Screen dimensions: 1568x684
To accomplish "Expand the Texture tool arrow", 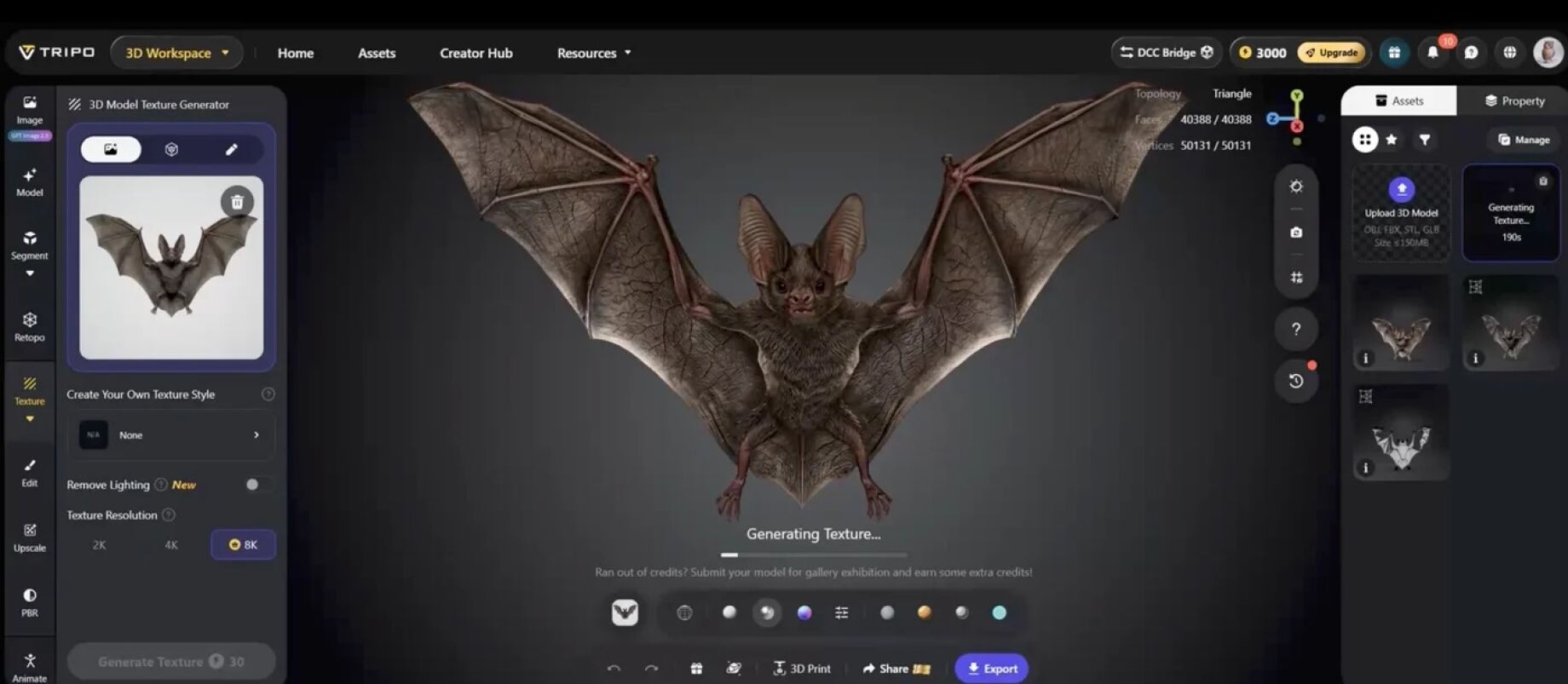I will pos(30,419).
